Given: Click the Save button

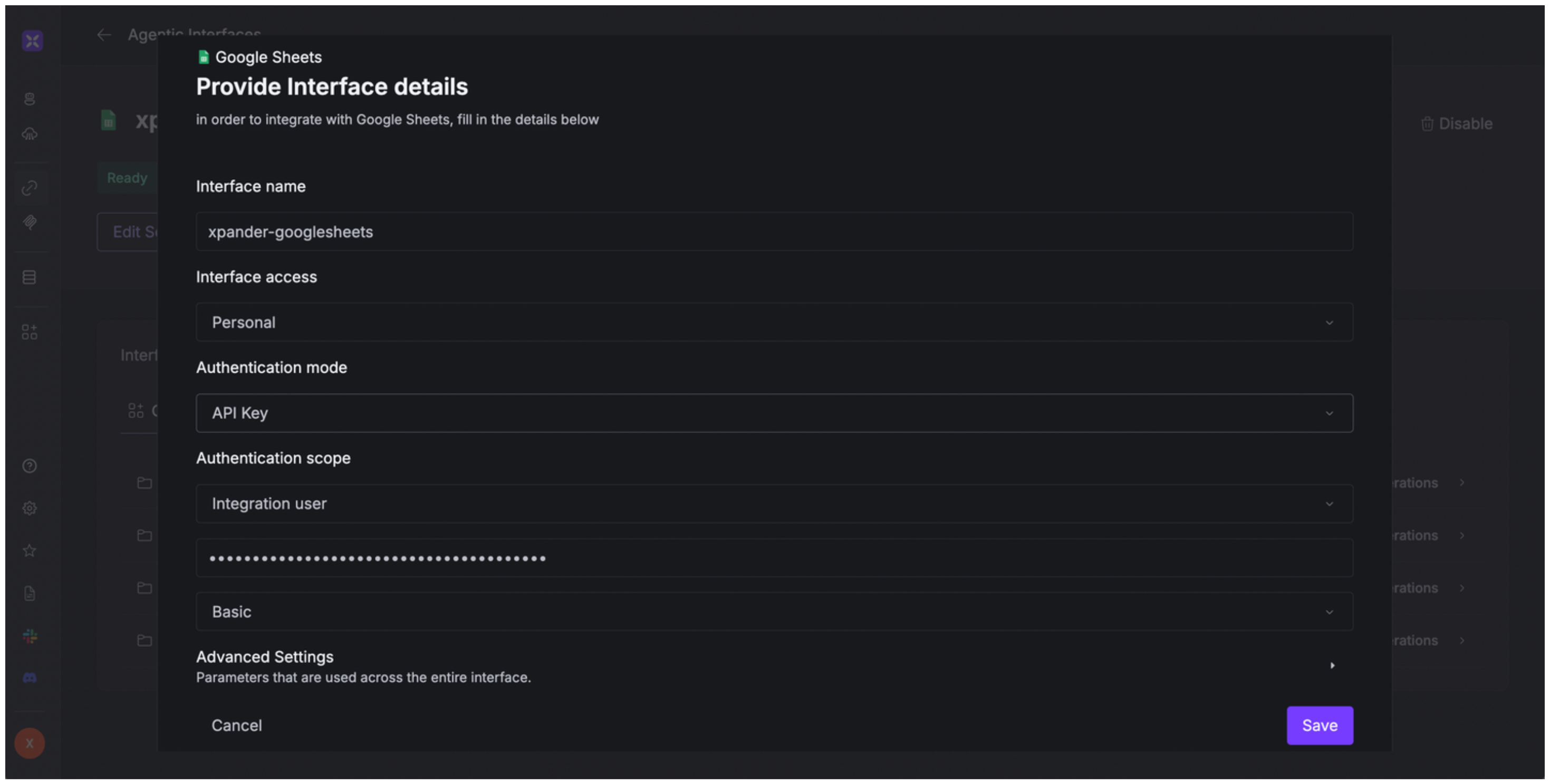Looking at the screenshot, I should [1319, 725].
